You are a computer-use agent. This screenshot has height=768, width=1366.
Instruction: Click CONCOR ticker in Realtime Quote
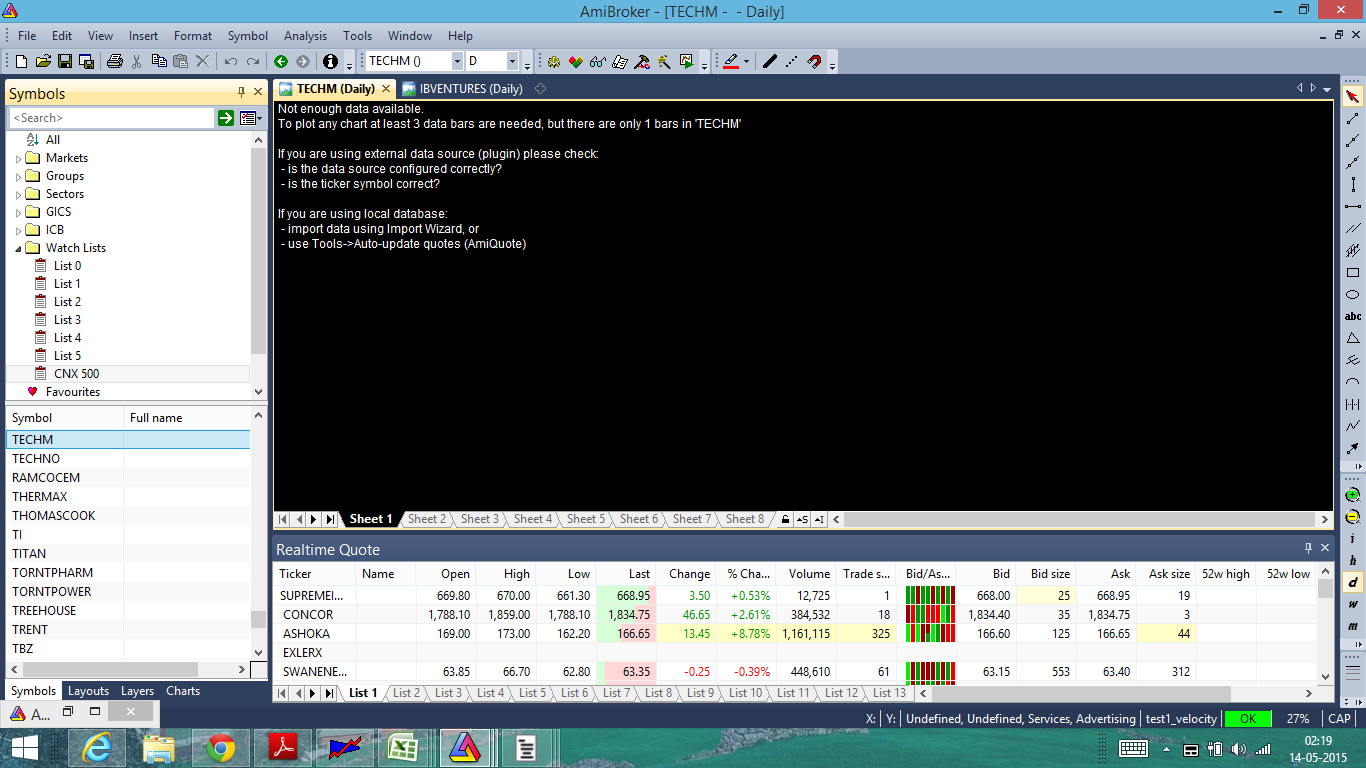[x=308, y=615]
